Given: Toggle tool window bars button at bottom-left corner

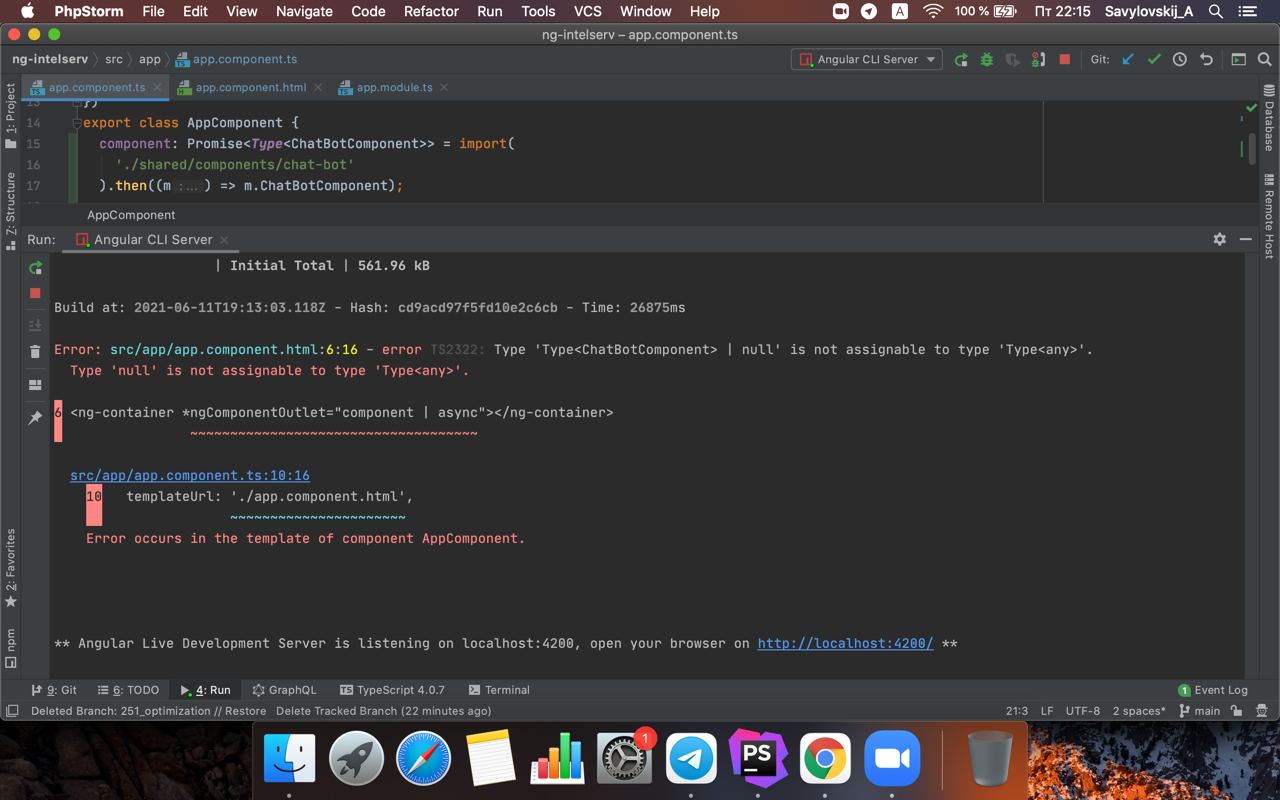Looking at the screenshot, I should coord(12,711).
